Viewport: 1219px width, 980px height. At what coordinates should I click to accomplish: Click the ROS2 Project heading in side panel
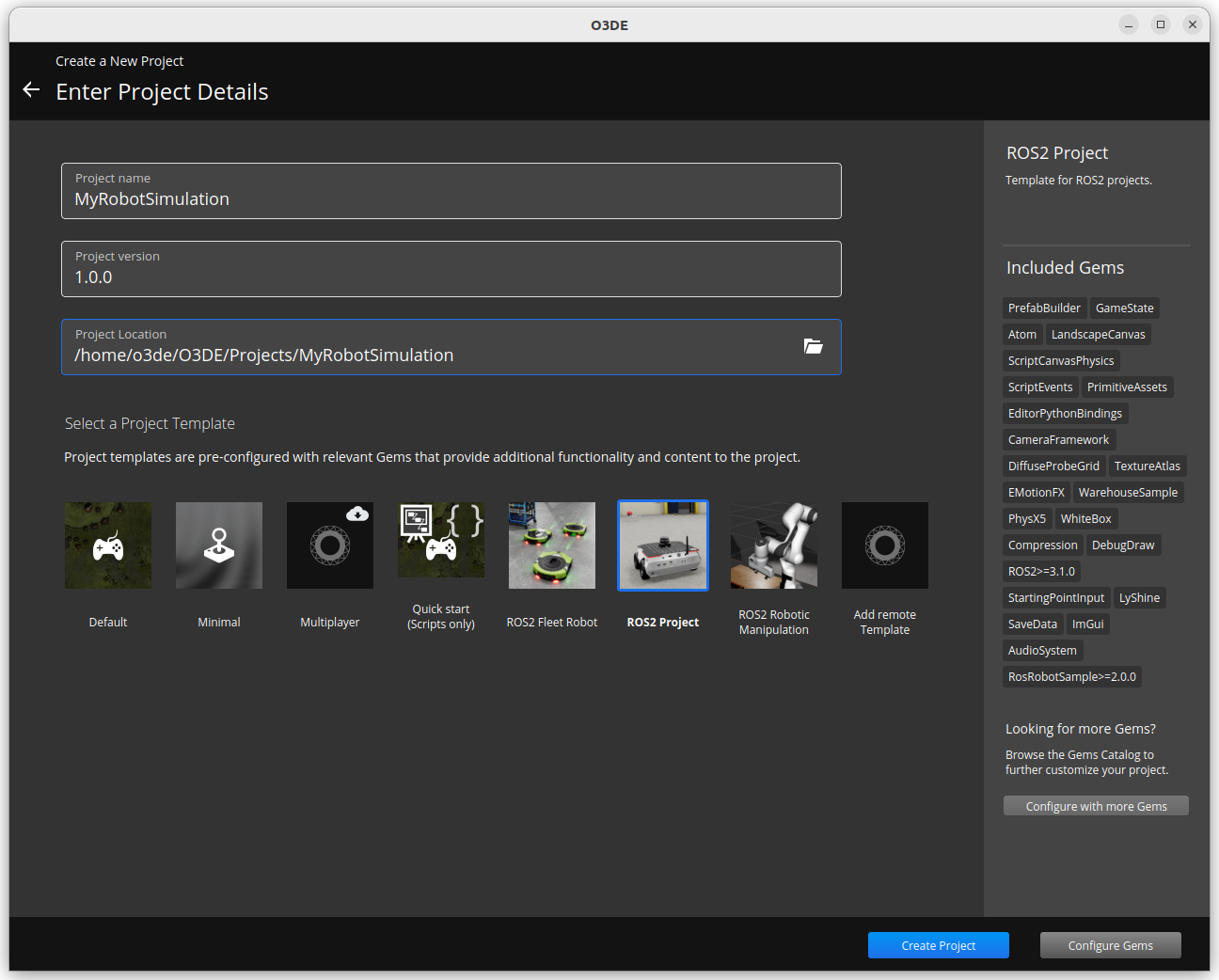[x=1057, y=153]
